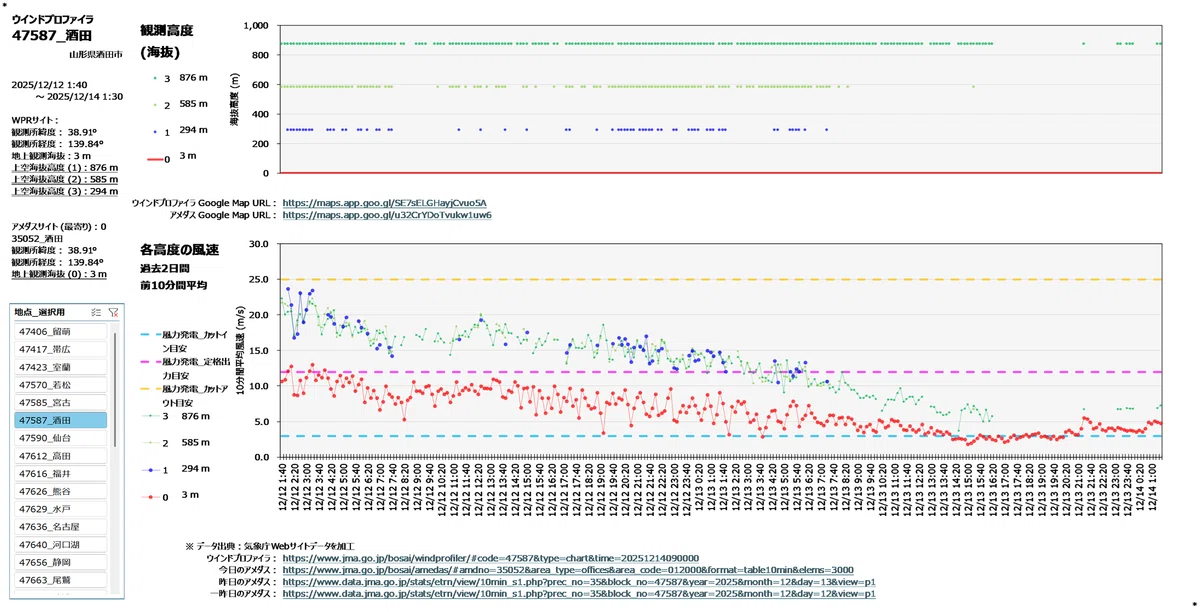Image resolution: width=1200 pixels, height=612 pixels.
Task: Click the 585 m legend entry in altitude chart
Action: [180, 104]
